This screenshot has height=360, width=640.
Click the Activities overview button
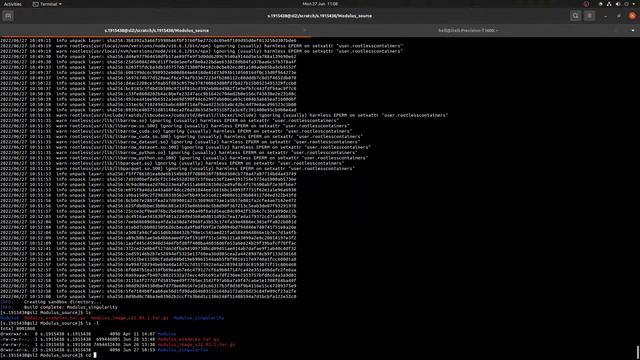13,4
